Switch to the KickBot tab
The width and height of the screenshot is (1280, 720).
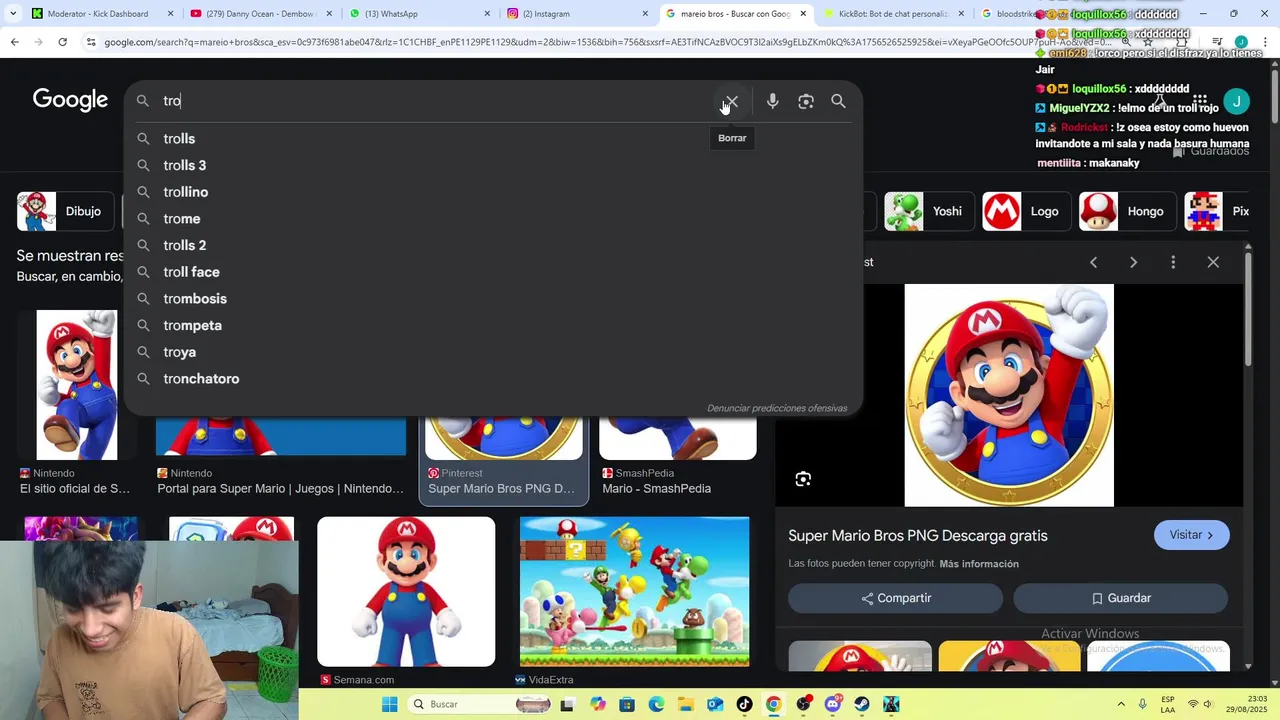pyautogui.click(x=892, y=14)
